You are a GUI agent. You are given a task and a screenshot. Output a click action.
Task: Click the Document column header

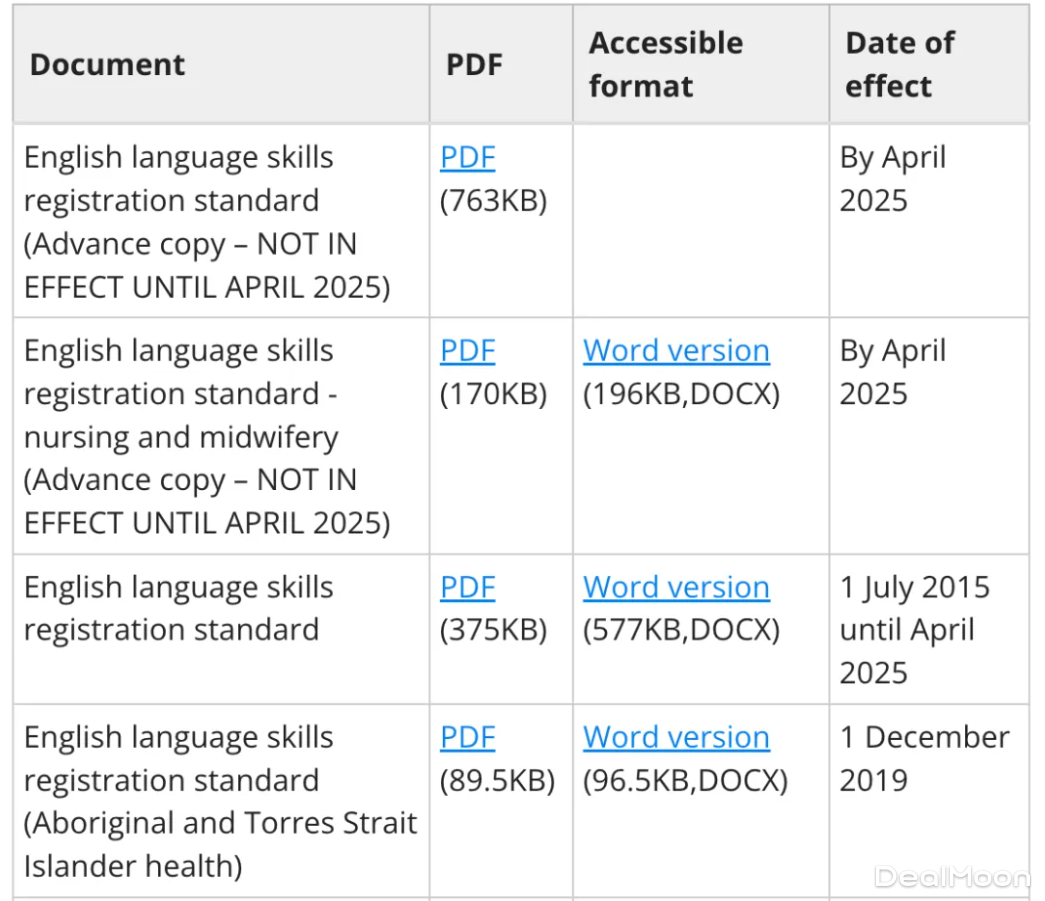tap(107, 65)
